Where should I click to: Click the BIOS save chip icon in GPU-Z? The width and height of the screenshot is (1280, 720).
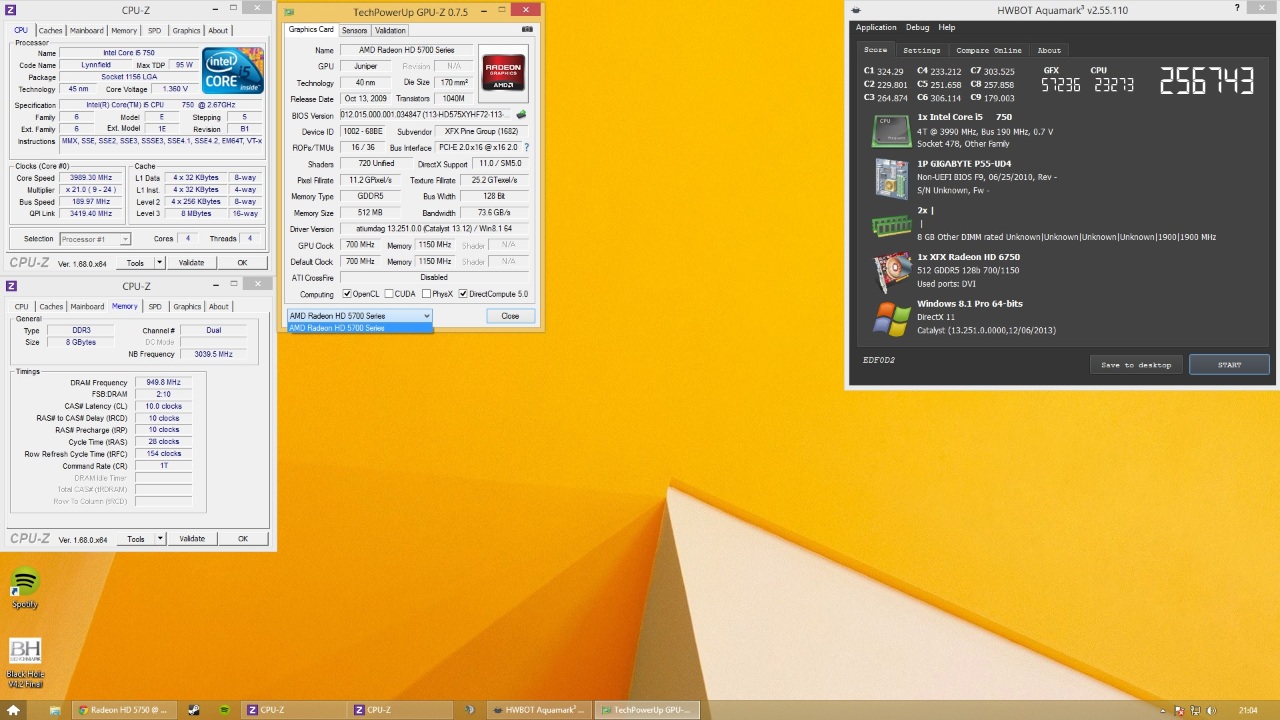point(521,115)
